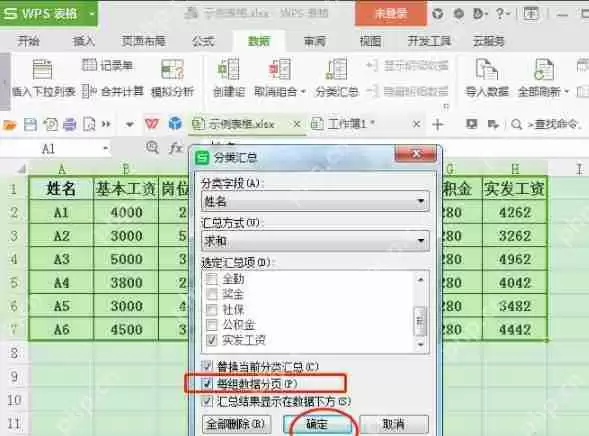Click Hide Detail (隐藏明细数据) in the ribbon

tap(407, 91)
